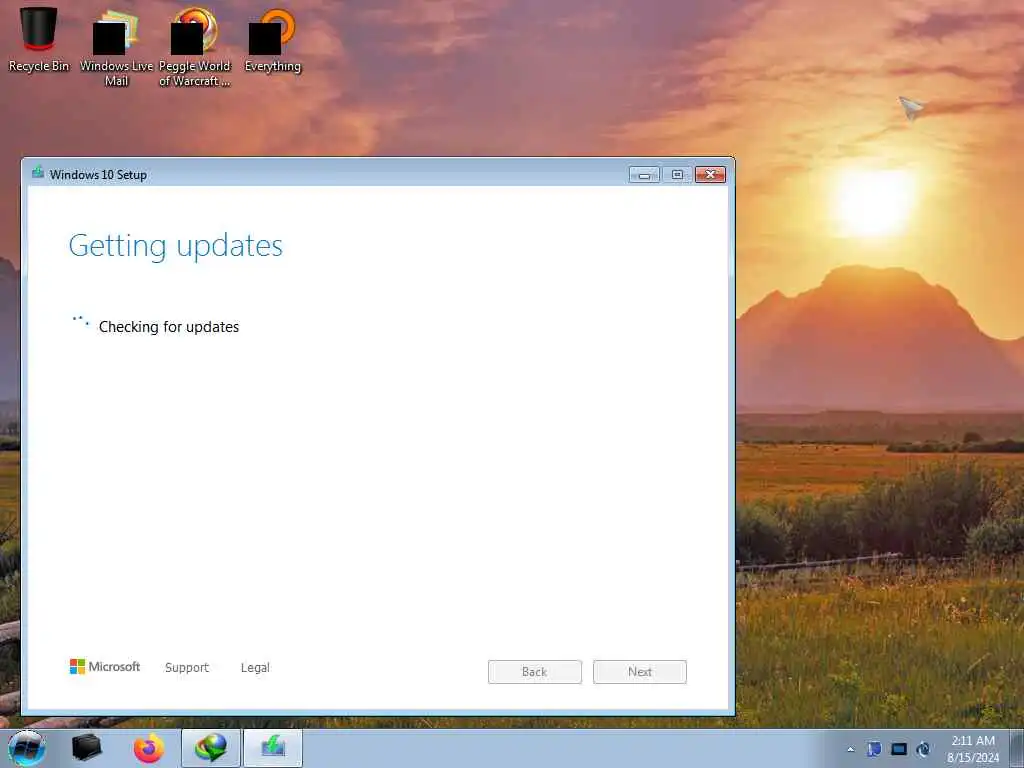The width and height of the screenshot is (1024, 768).
Task: Open the clock showing 2:11 AM
Action: coord(973,749)
